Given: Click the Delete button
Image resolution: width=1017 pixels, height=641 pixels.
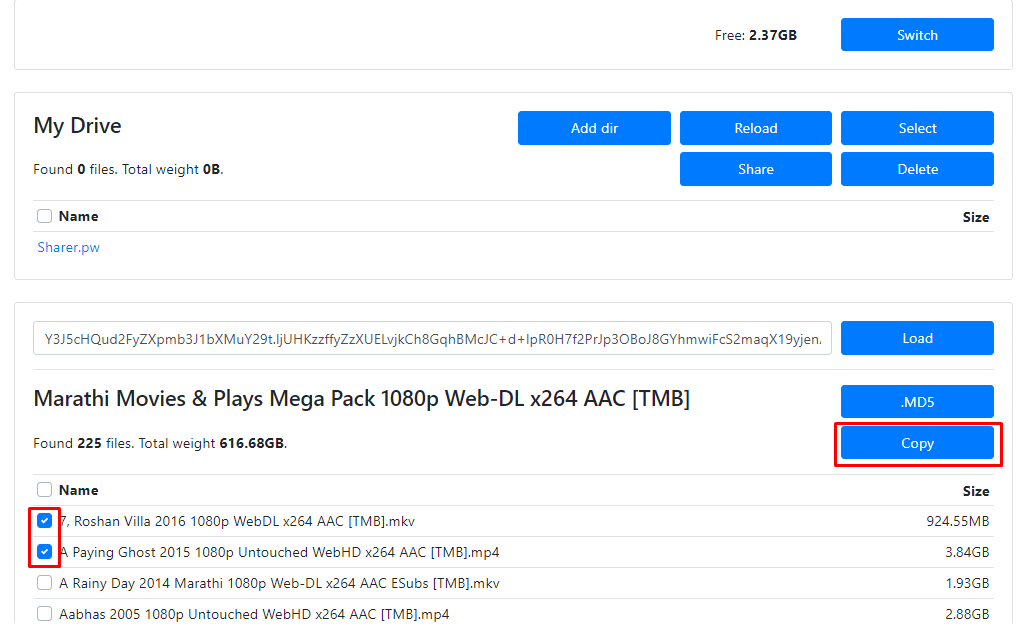Looking at the screenshot, I should coord(916,169).
